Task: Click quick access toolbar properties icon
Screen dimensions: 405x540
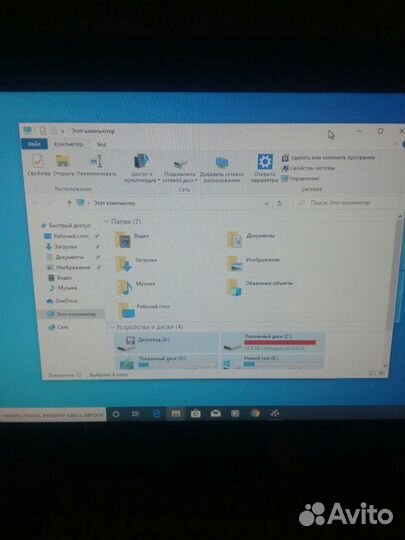Action: click(43, 131)
